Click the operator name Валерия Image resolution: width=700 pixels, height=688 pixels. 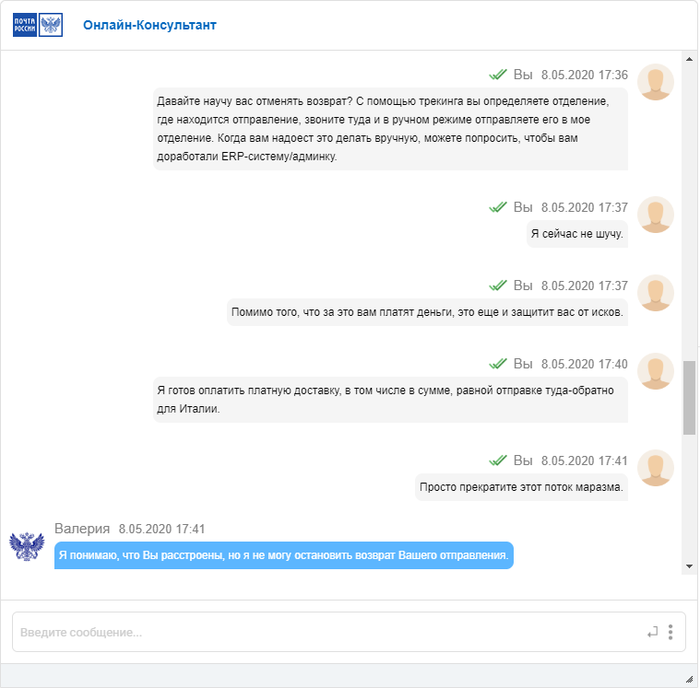pyautogui.click(x=82, y=529)
